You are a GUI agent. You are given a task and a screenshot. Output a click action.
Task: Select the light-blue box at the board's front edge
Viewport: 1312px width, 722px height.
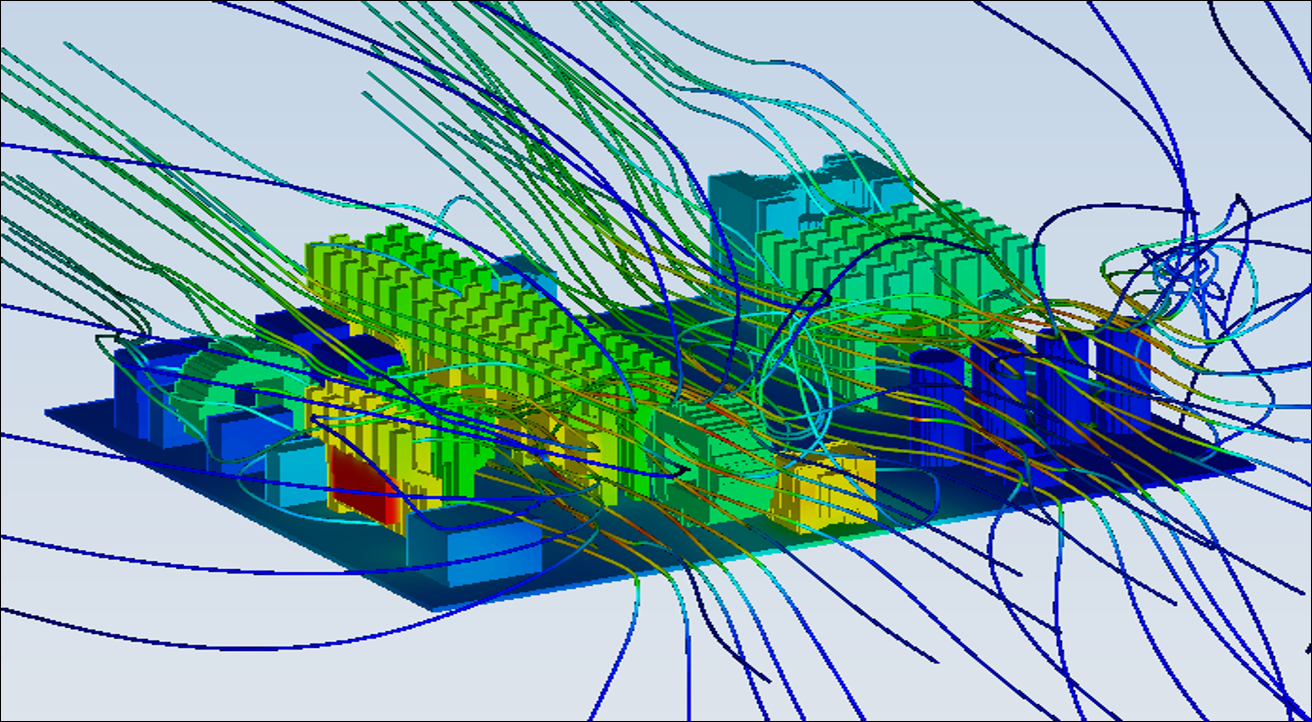click(473, 543)
